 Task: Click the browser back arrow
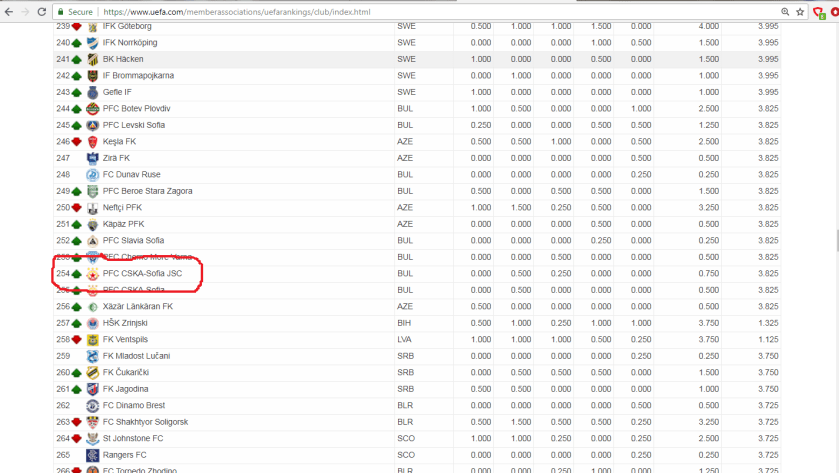(x=10, y=11)
